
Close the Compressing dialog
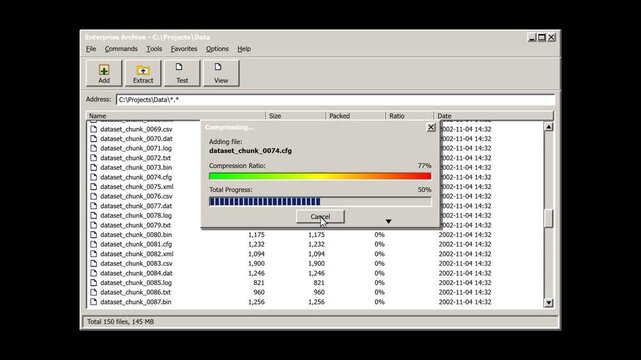(x=431, y=127)
